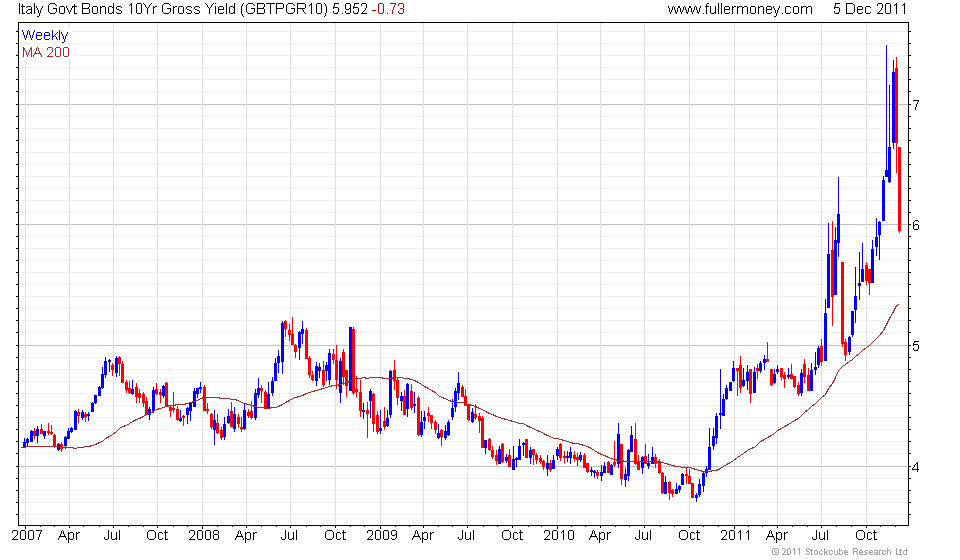Click the x-axis label 2009
Image resolution: width=960 pixels, height=560 pixels.
(x=381, y=536)
